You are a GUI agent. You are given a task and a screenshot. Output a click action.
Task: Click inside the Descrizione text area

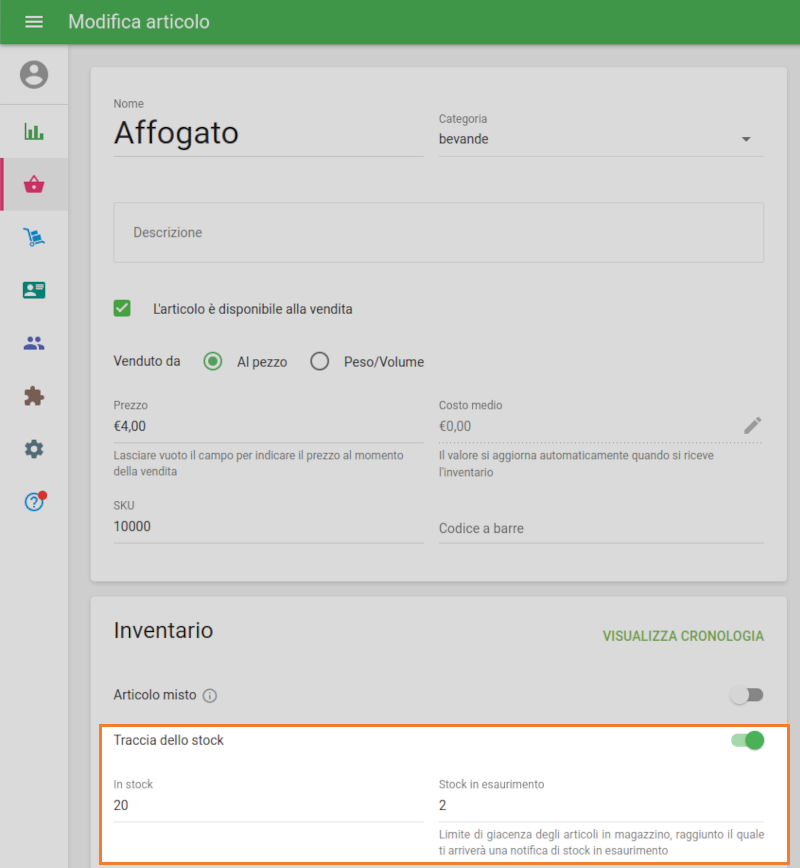tap(437, 232)
